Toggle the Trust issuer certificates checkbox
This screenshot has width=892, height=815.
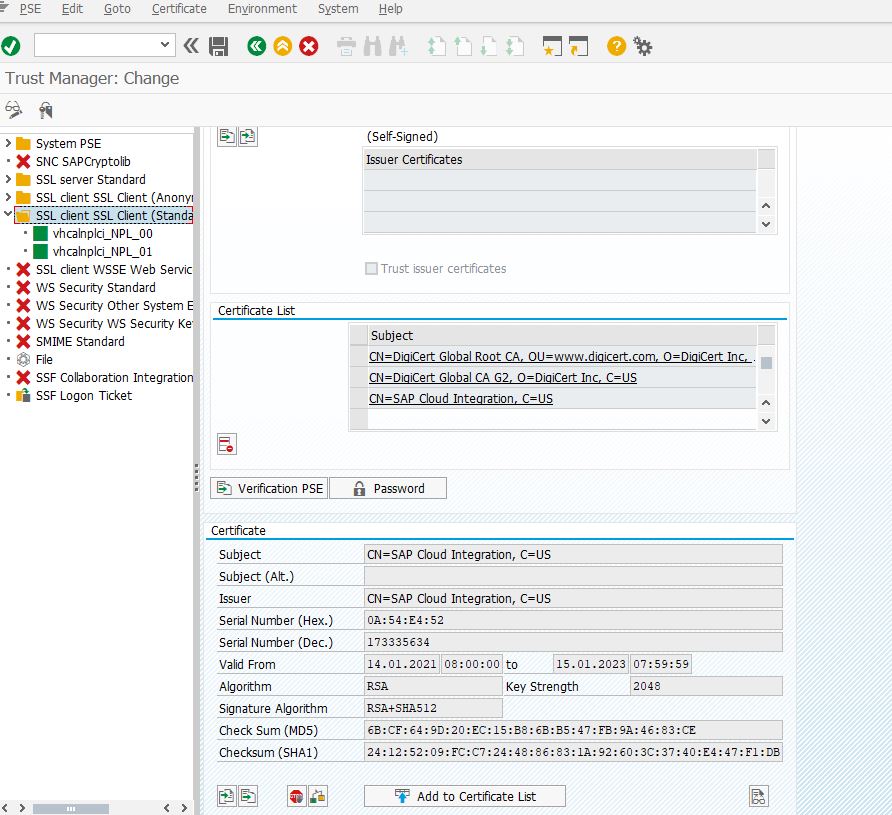371,268
